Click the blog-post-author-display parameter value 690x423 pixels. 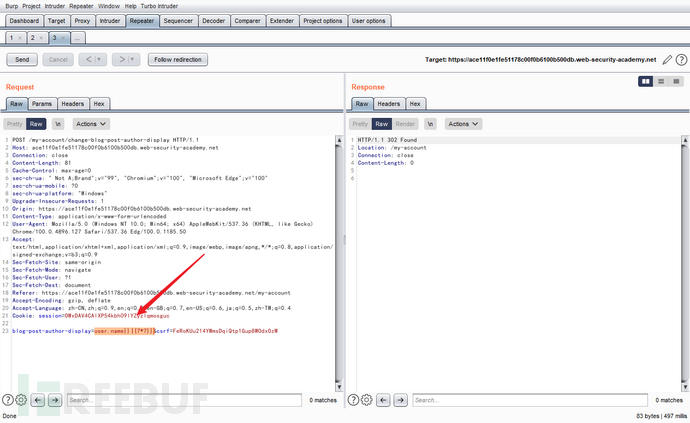125,331
